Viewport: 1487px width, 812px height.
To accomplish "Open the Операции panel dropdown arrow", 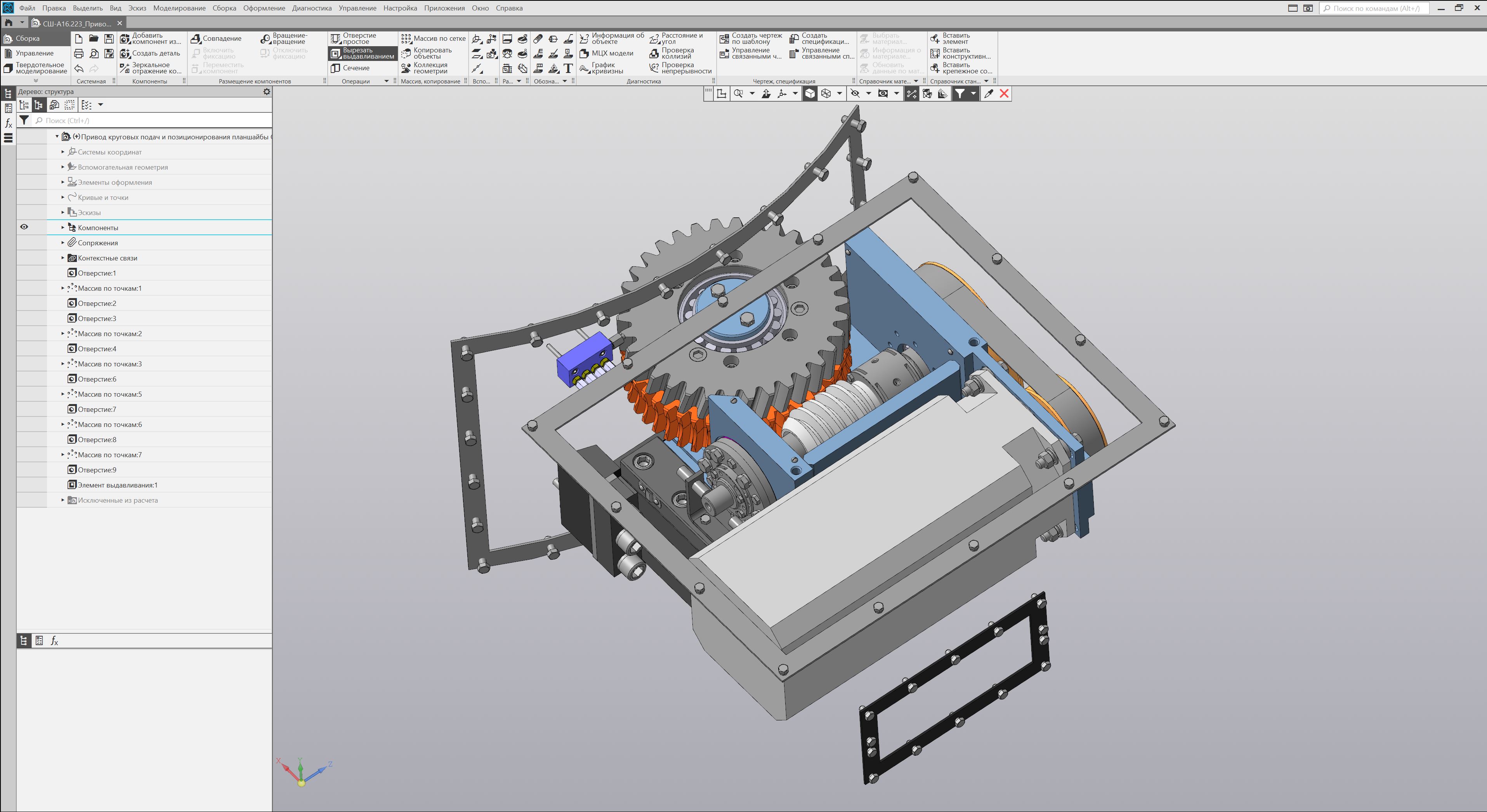I will 386,82.
